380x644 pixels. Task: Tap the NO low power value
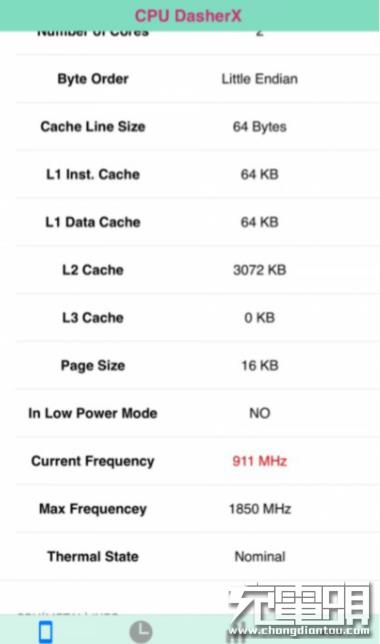coord(260,413)
